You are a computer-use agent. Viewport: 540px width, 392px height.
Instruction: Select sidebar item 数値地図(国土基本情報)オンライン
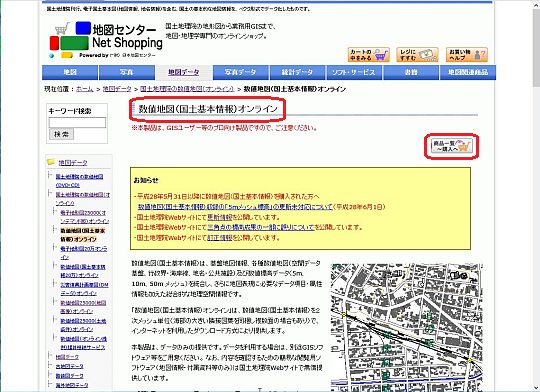83,235
